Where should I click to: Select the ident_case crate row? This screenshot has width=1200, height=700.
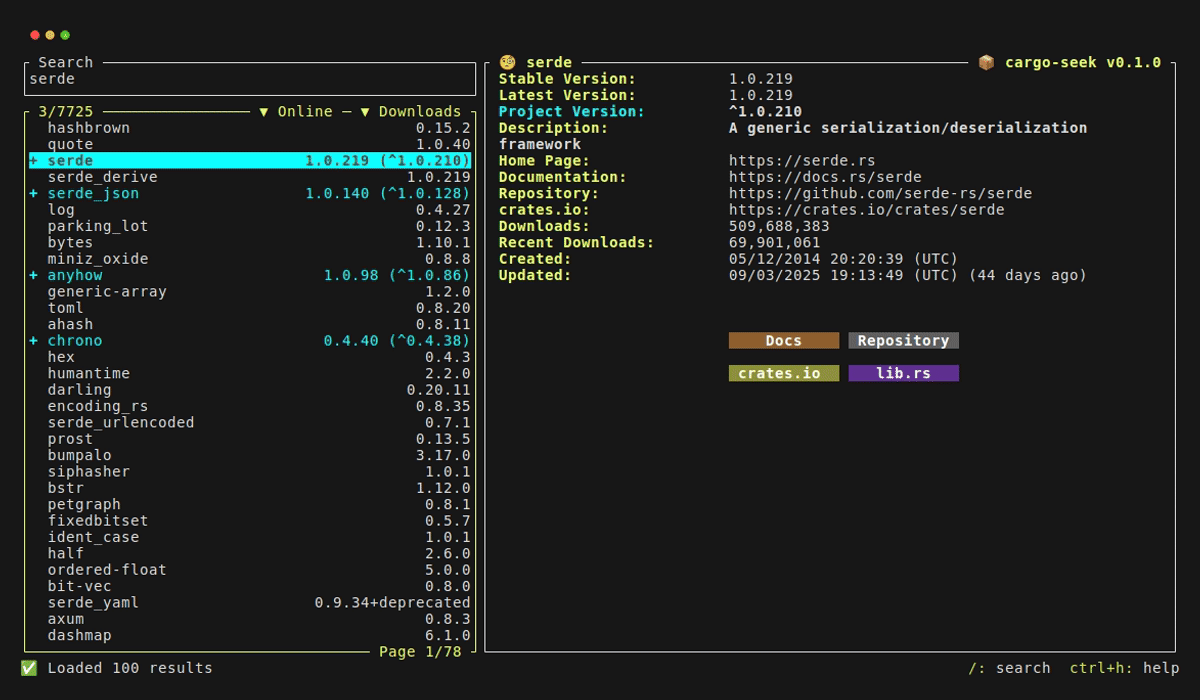coord(250,537)
